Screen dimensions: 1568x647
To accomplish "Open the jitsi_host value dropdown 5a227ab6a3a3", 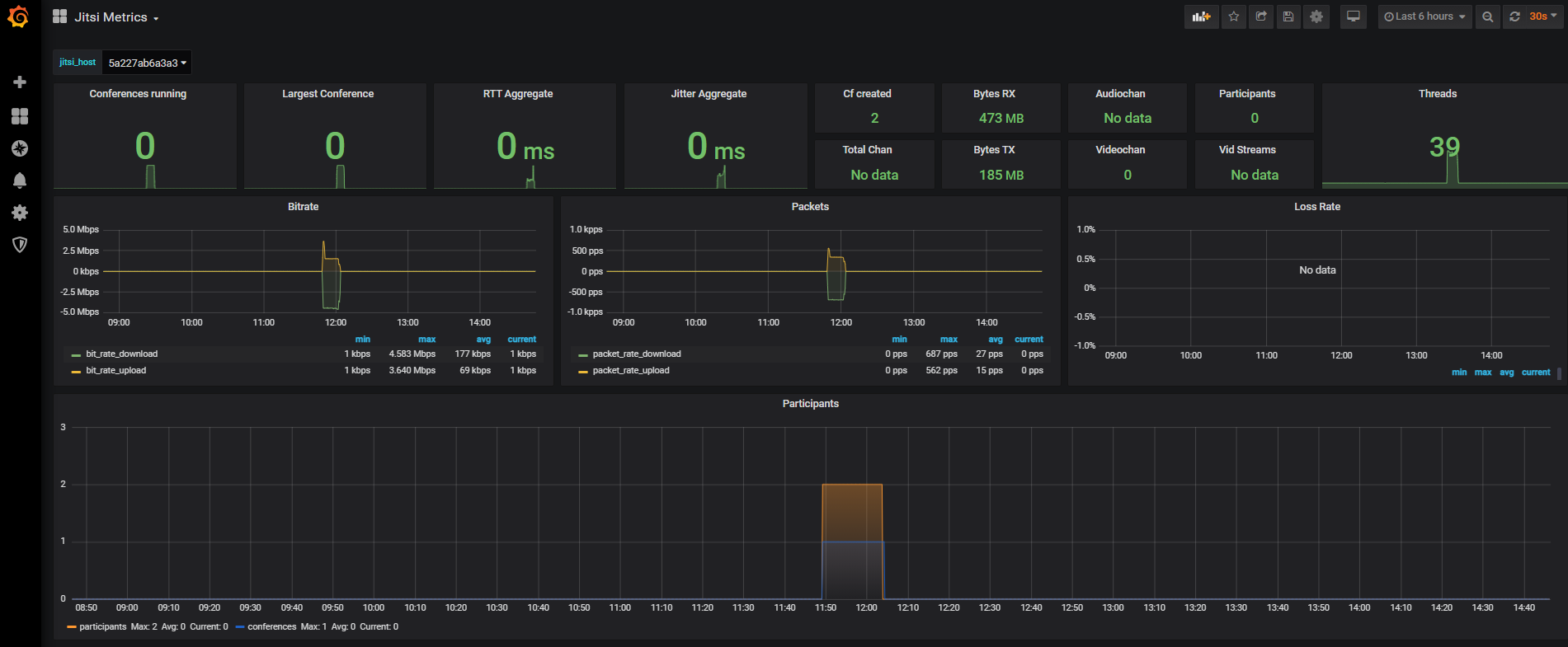I will pos(148,63).
